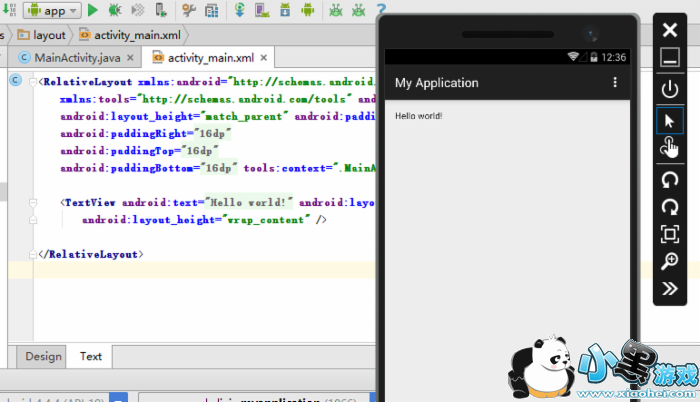Open the overflow menu in My Application
This screenshot has height=402, width=700.
[615, 83]
